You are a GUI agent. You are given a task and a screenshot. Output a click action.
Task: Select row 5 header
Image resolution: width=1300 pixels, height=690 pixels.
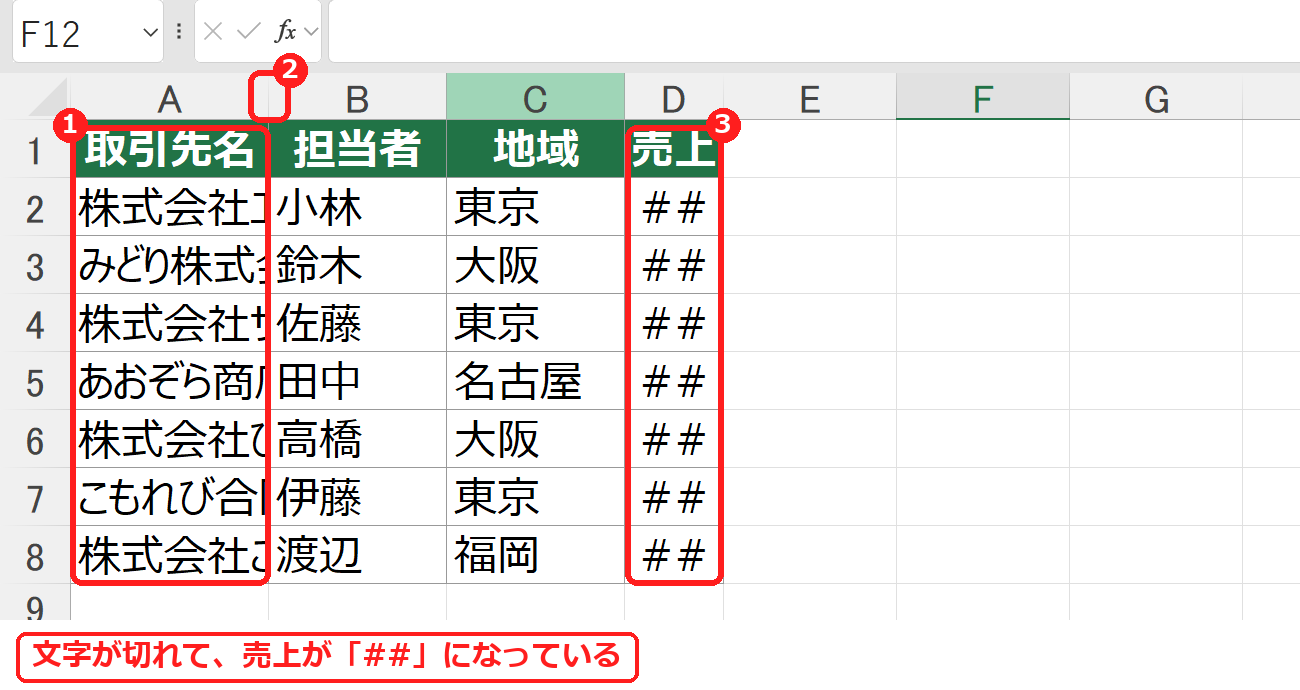[x=35, y=381]
